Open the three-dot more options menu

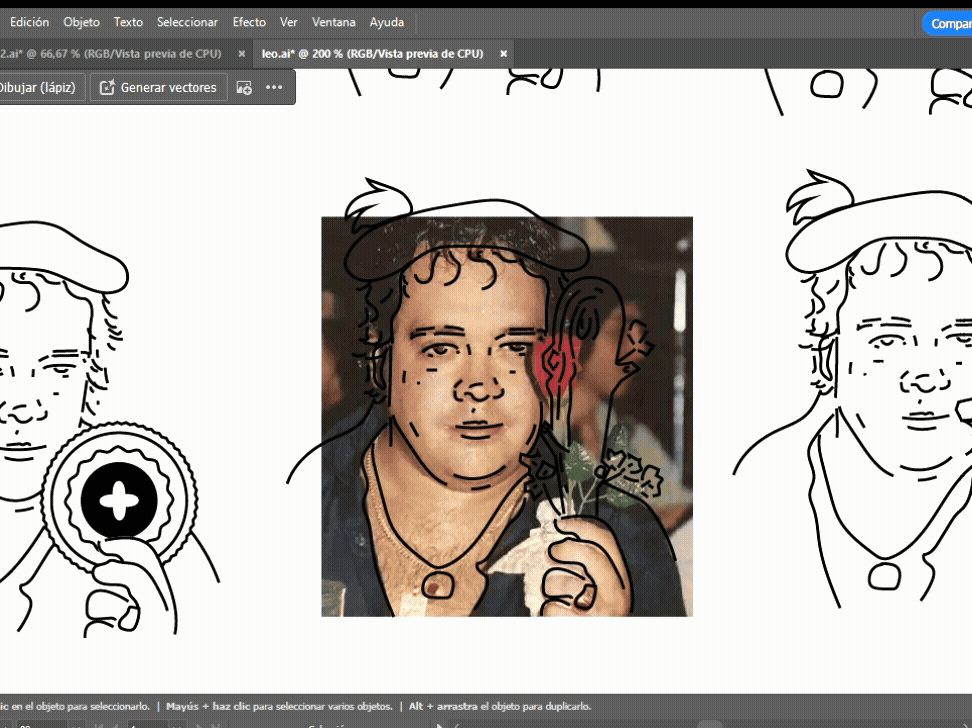pyautogui.click(x=274, y=87)
